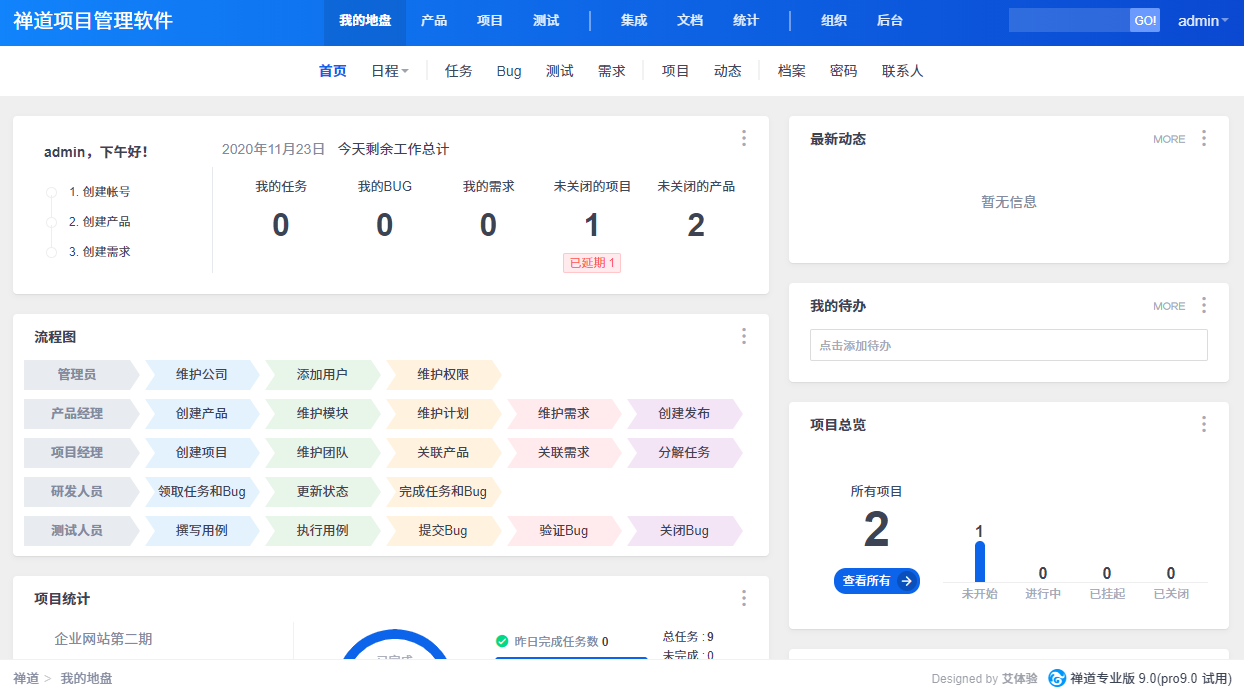Open 文档 in top navigation
Screen dimensions: 1244x693
(690, 21)
